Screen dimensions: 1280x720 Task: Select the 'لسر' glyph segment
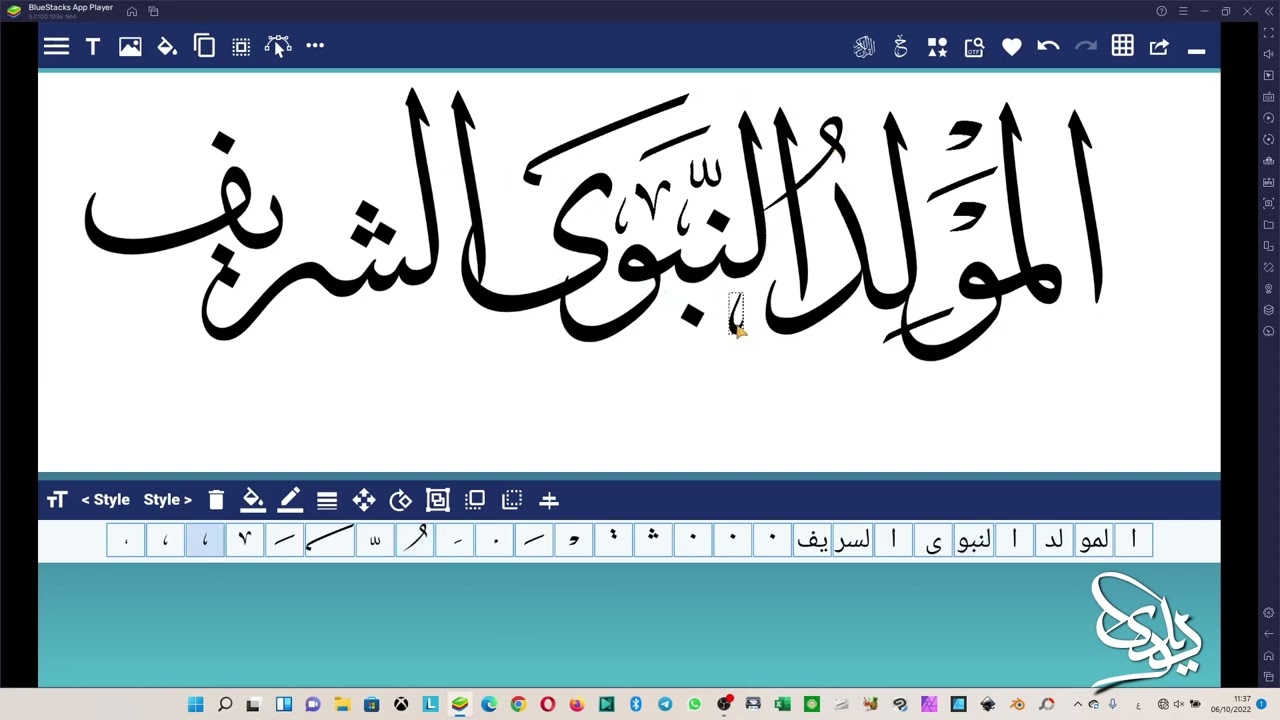click(x=852, y=540)
